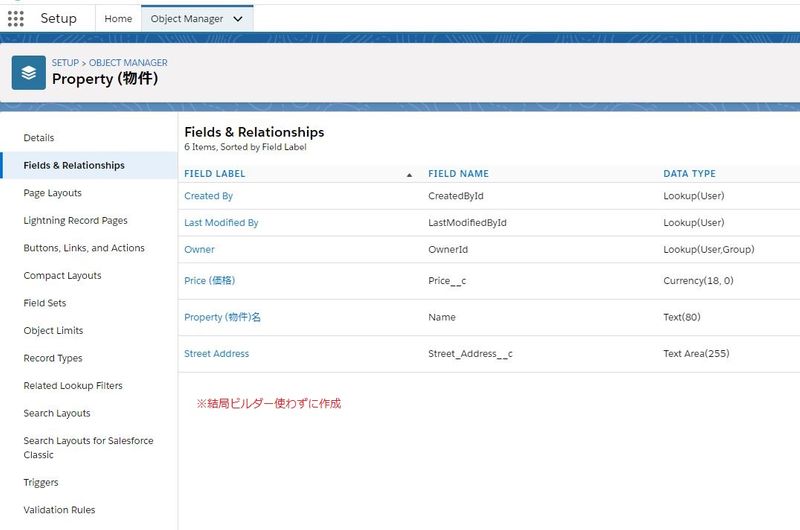Open the App Launcher grid icon
This screenshot has height=530, width=800.
pos(16,19)
